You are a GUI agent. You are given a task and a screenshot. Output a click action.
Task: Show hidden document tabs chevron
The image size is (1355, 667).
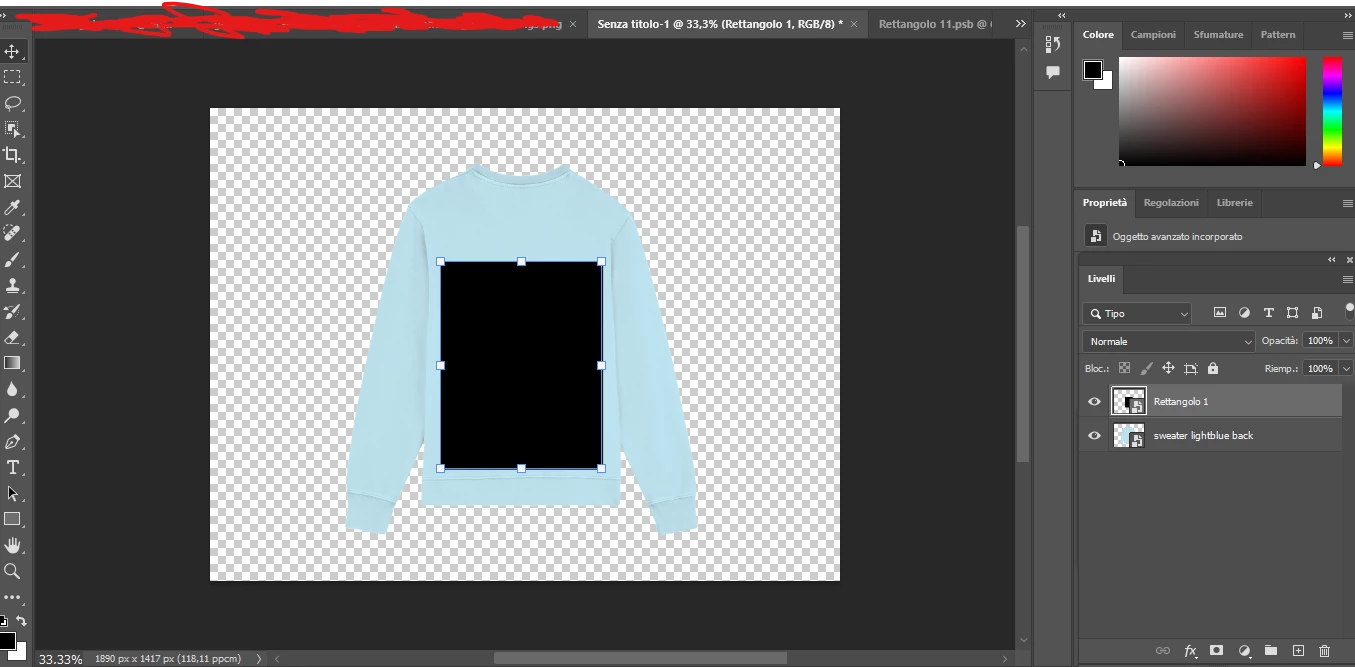[1020, 23]
